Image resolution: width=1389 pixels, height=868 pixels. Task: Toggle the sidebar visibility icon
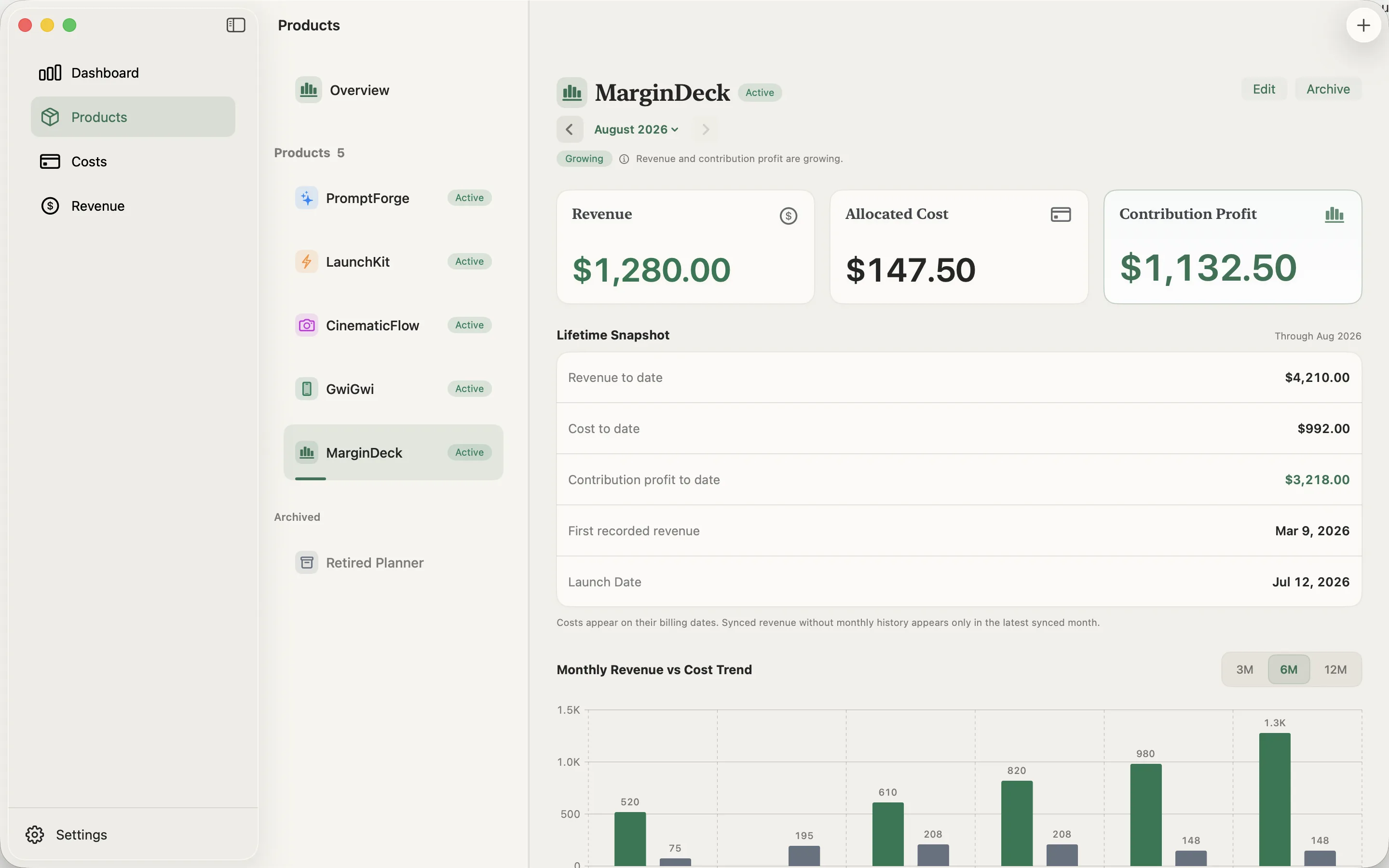[x=236, y=25]
